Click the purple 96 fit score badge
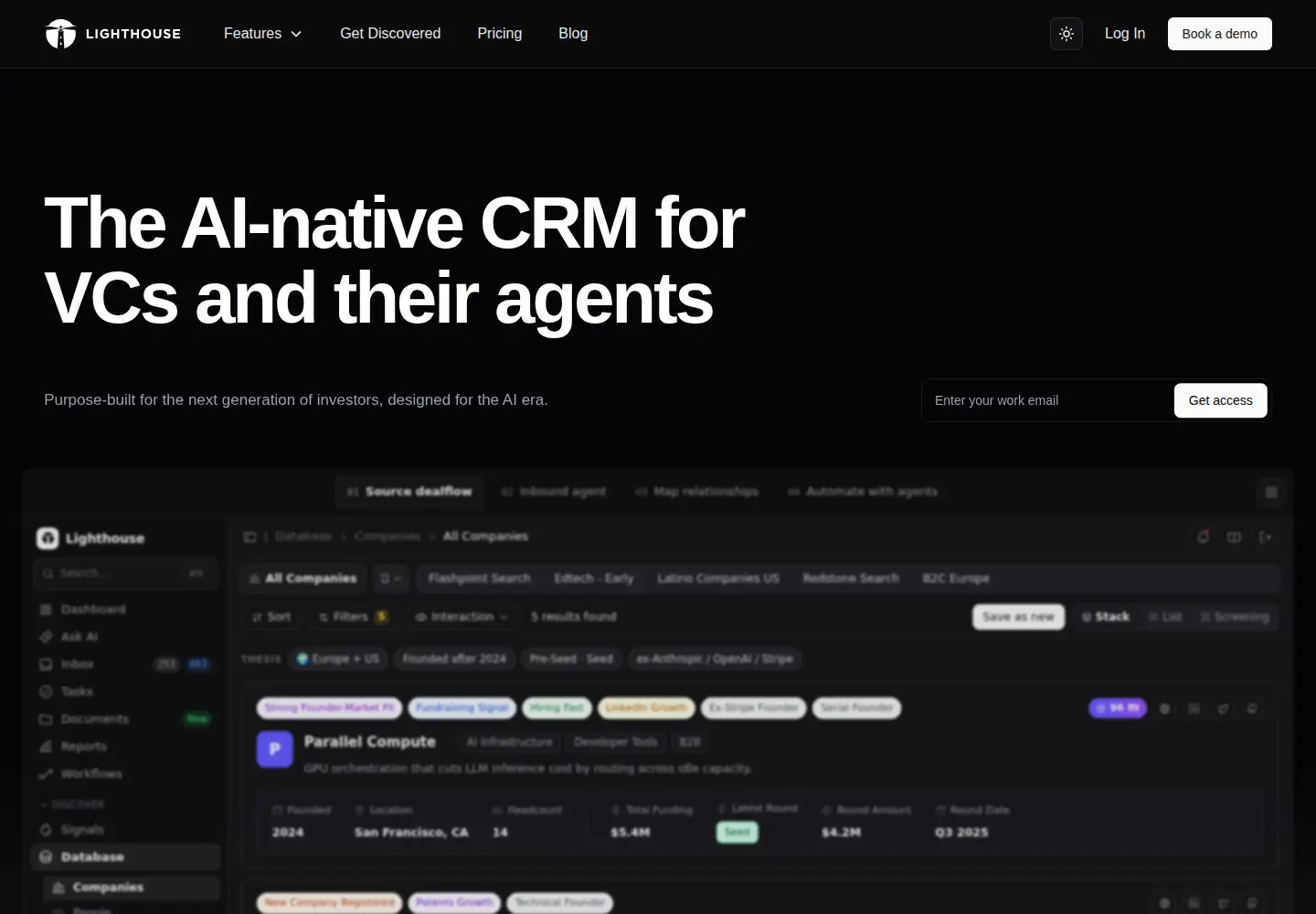 tap(1118, 708)
